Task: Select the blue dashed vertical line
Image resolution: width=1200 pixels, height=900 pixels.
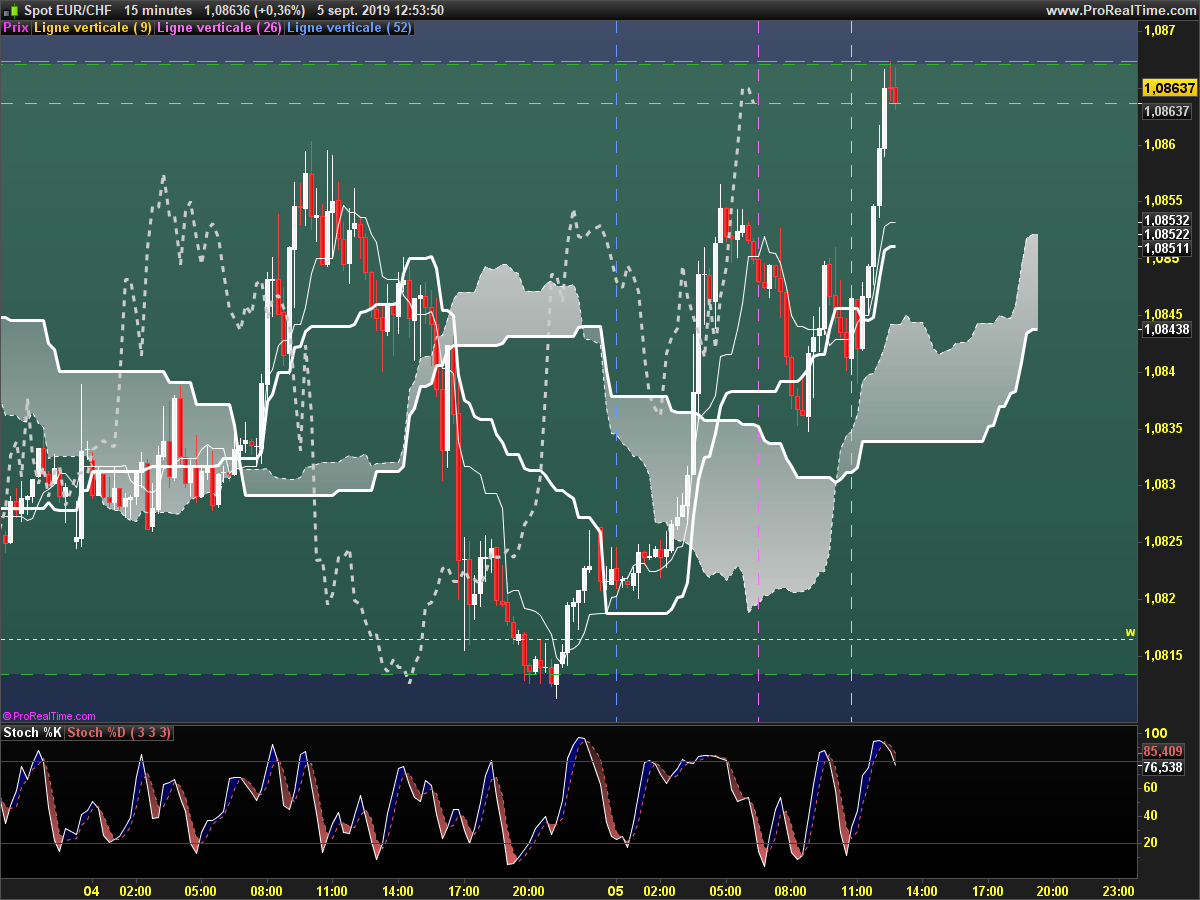Action: [616, 370]
